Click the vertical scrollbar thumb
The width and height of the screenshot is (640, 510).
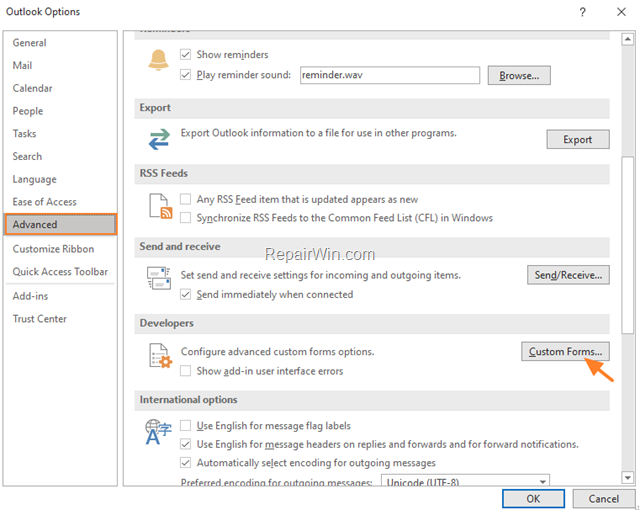tap(627, 245)
